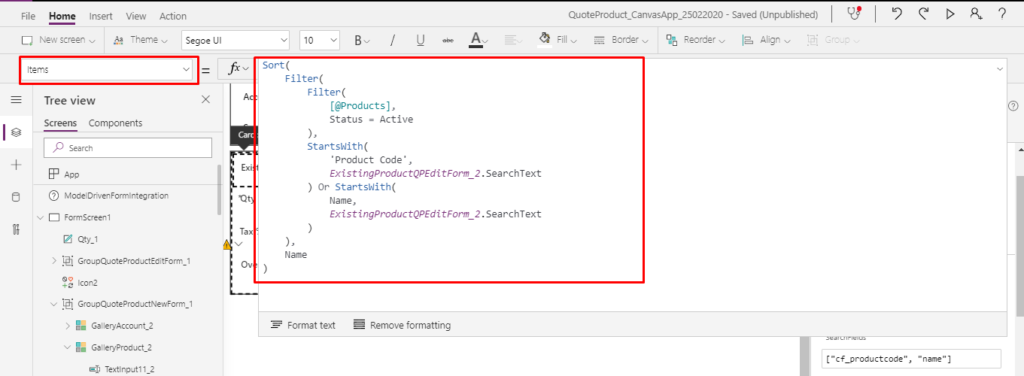
Task: Open the New screen dropdown
Action: 59,40
